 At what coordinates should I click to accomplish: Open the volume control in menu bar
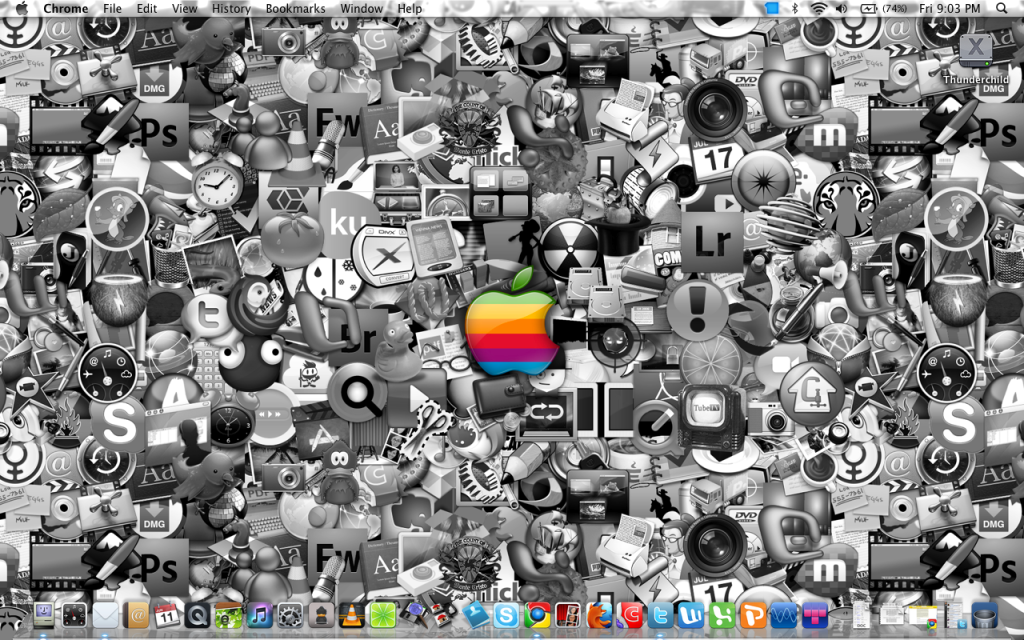click(841, 8)
